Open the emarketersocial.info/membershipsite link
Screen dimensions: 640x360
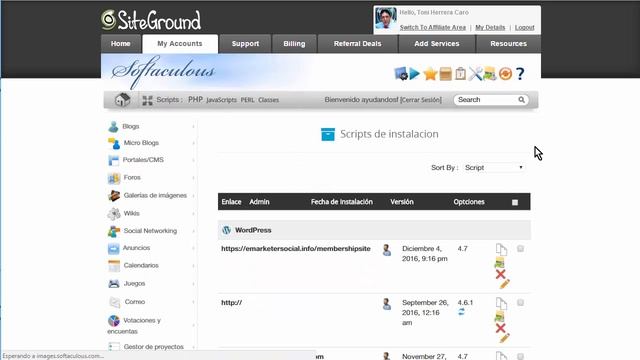[296, 249]
